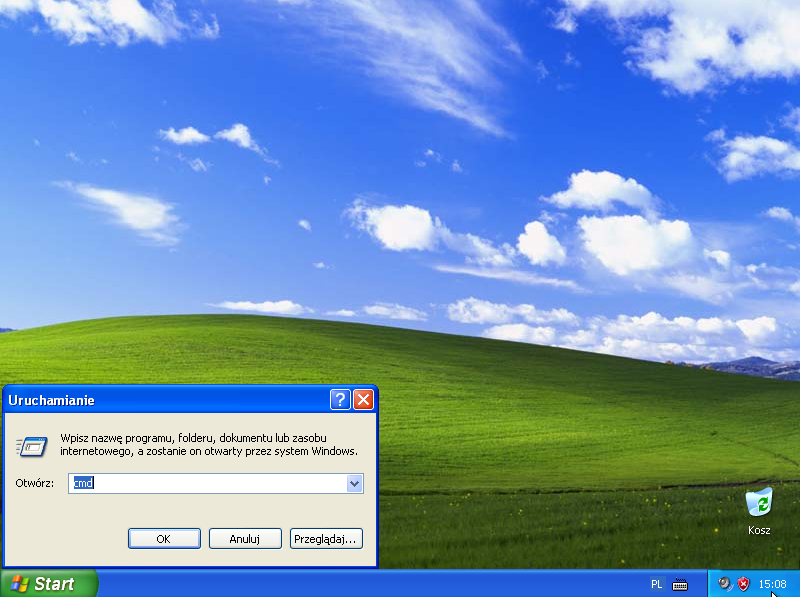This screenshot has height=597, width=800.
Task: Open the Start menu
Action: pos(48,584)
